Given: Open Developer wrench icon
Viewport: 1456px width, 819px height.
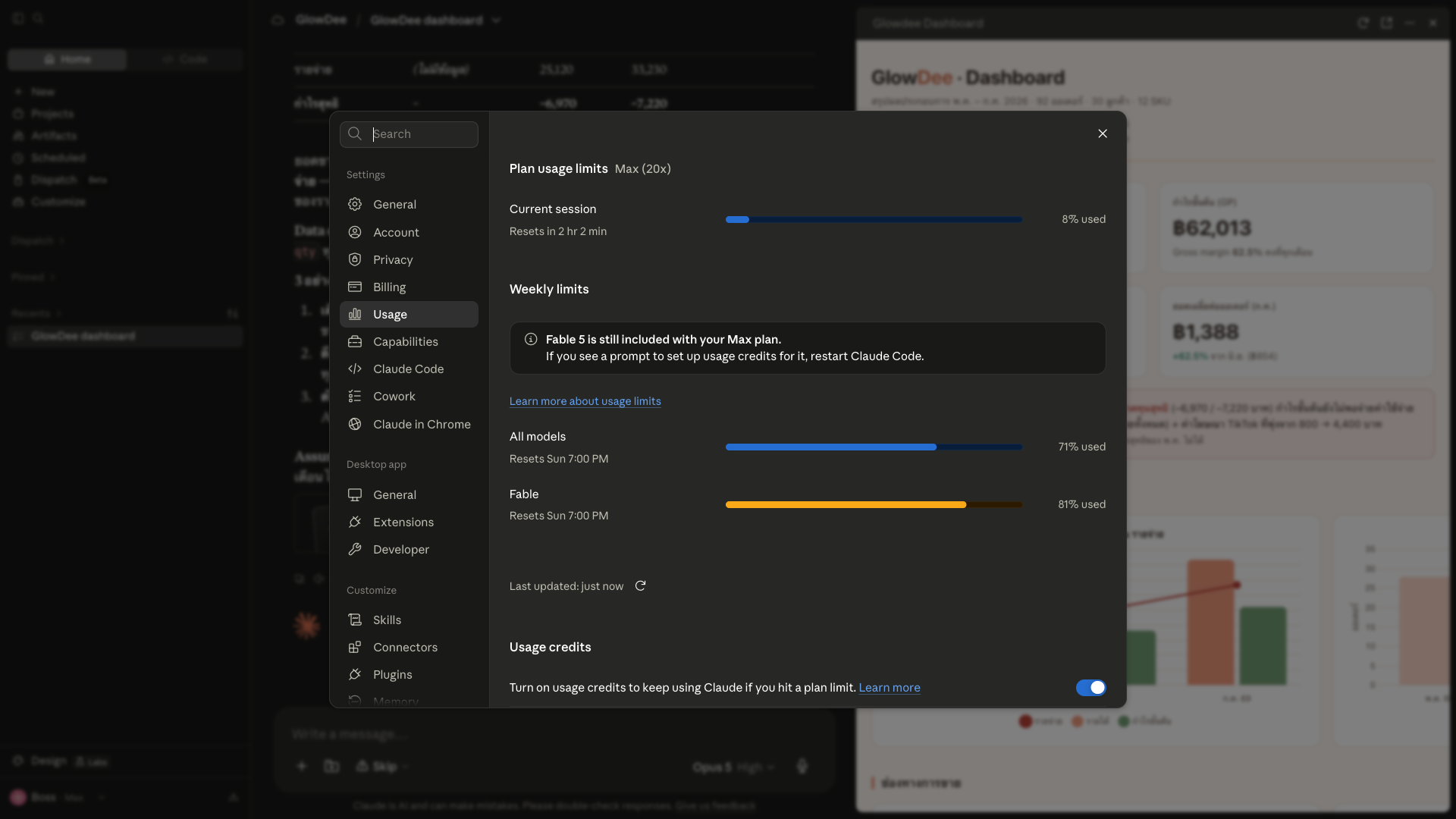Looking at the screenshot, I should tap(354, 549).
